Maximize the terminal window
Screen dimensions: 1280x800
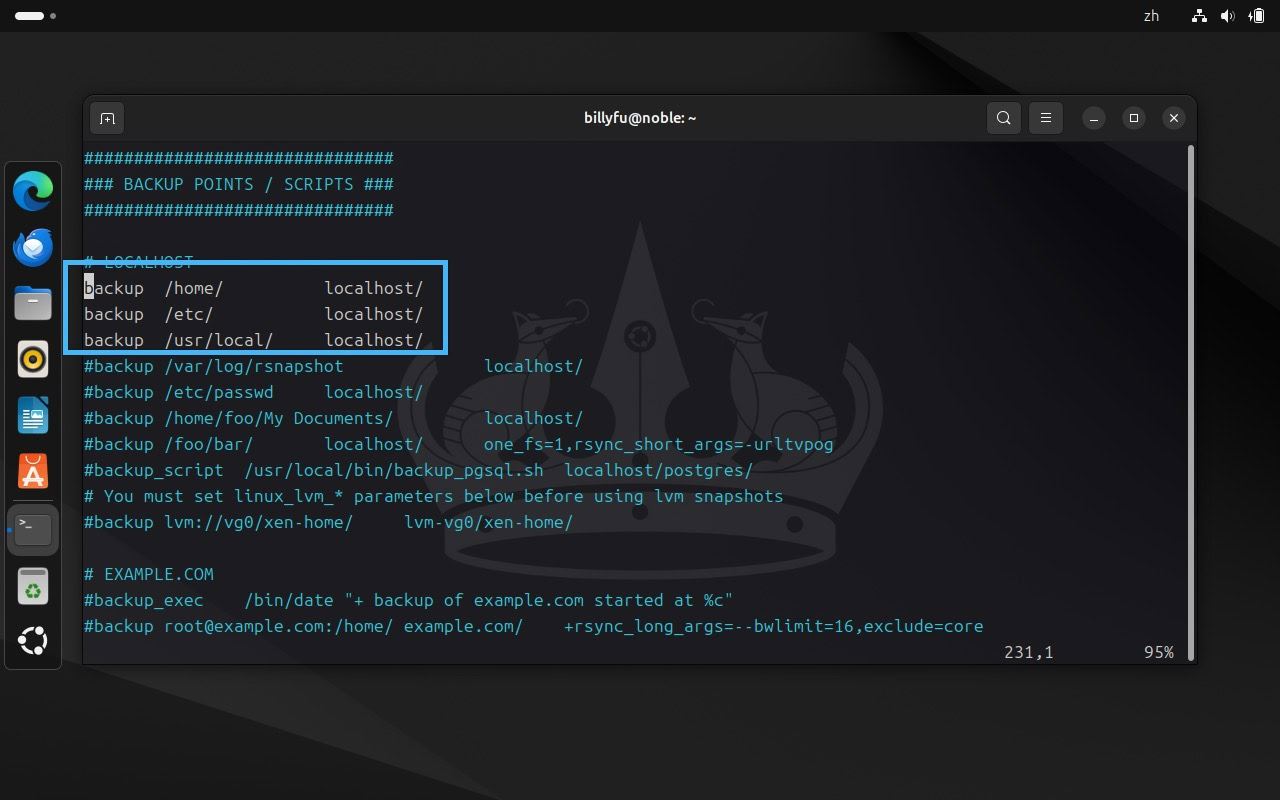click(1134, 118)
